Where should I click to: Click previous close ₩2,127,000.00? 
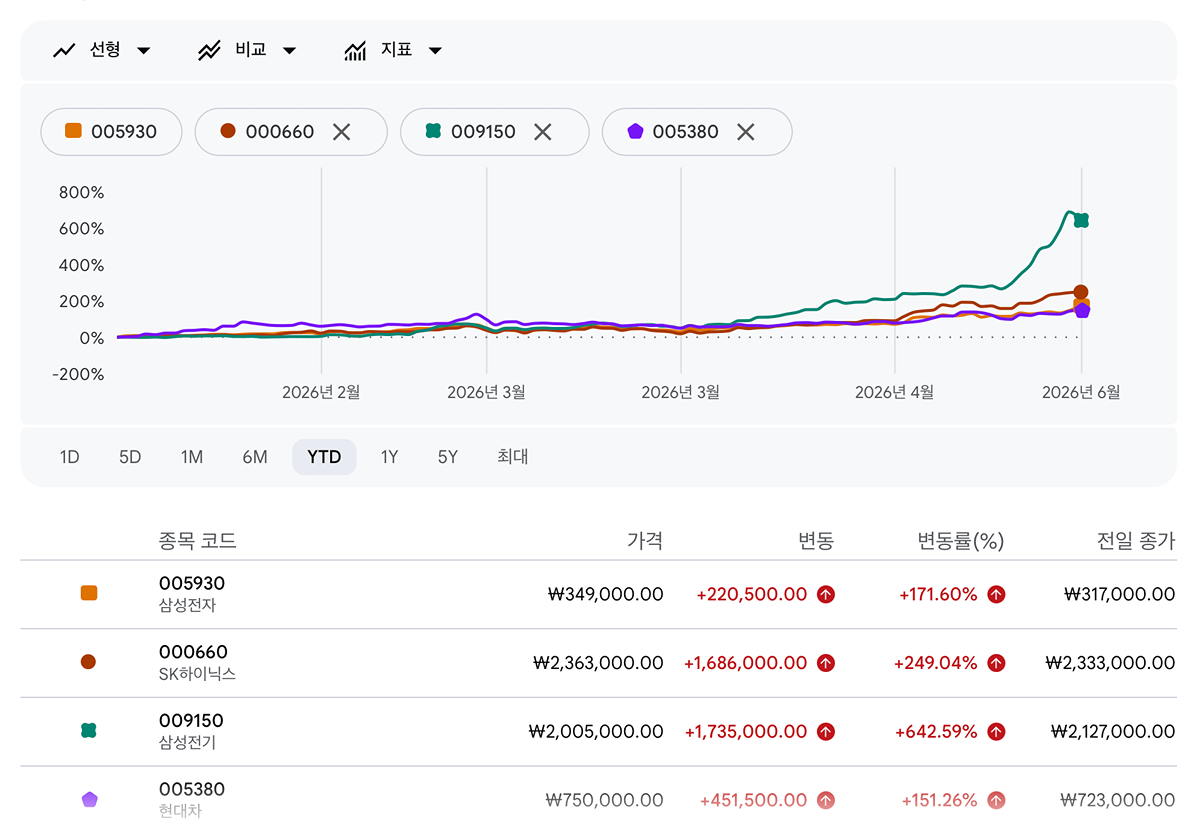coord(1113,732)
